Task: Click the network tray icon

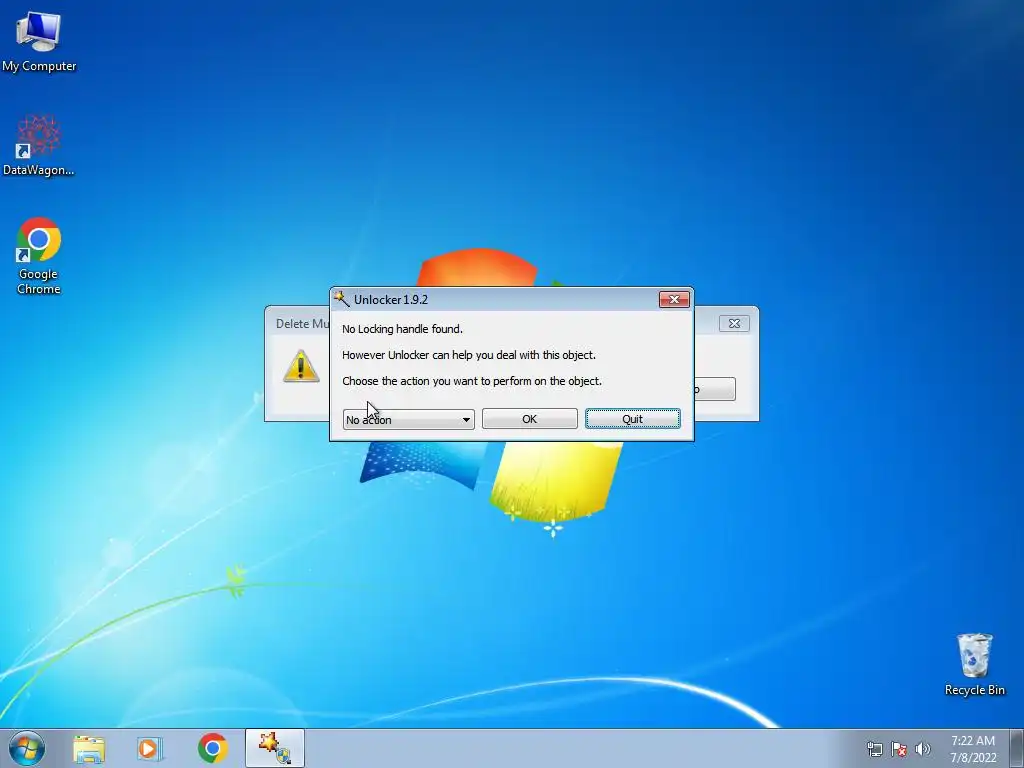Action: [874, 749]
